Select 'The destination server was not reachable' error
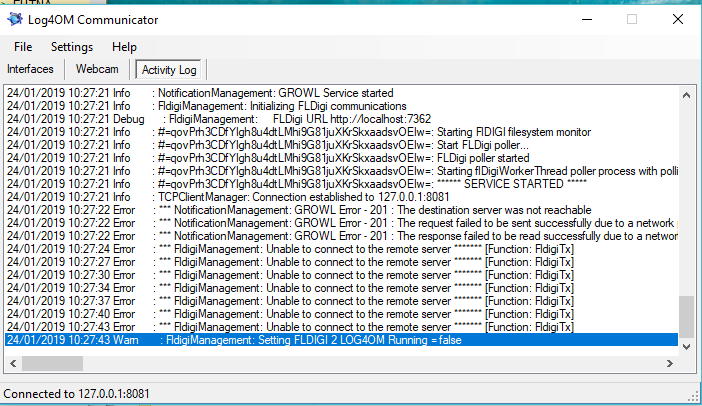 click(x=342, y=210)
